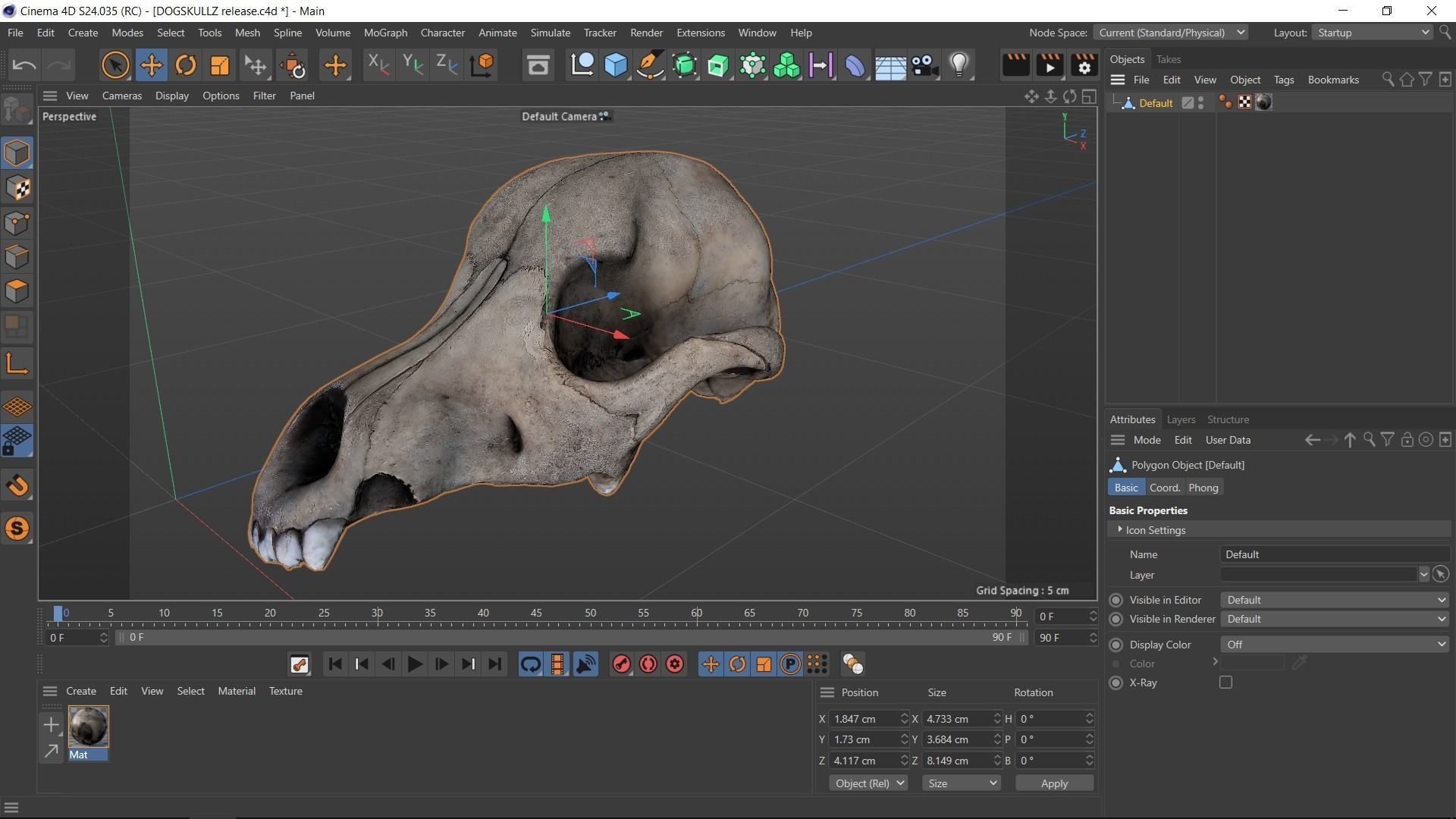Image resolution: width=1456 pixels, height=819 pixels.
Task: Switch to Texture mode icon
Action: 17,188
